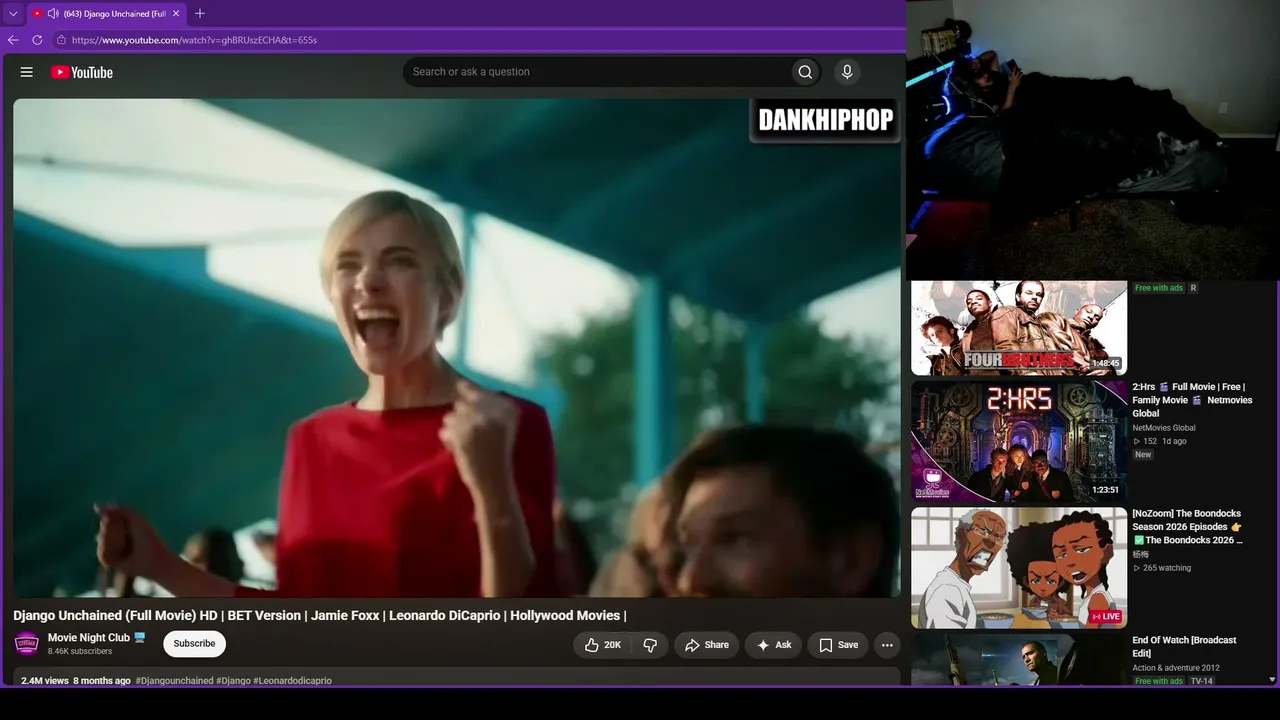Click the '2.4M views' description text
Viewport: 1280px width, 720px height.
click(45, 681)
